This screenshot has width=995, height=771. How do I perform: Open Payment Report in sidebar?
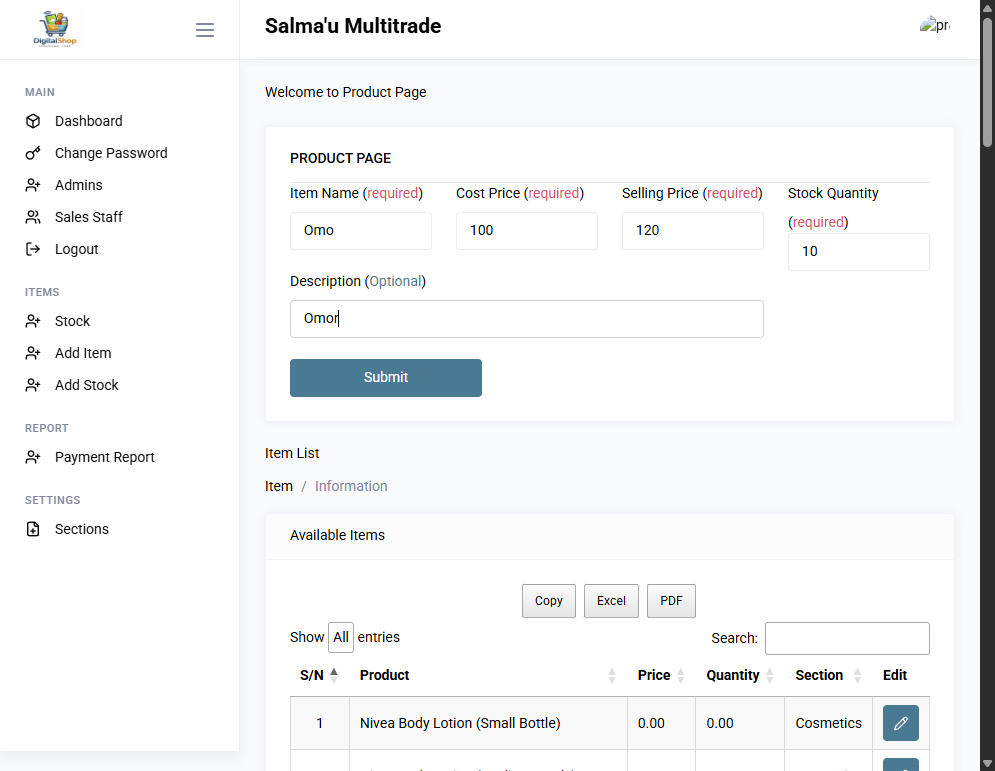[x=104, y=457]
